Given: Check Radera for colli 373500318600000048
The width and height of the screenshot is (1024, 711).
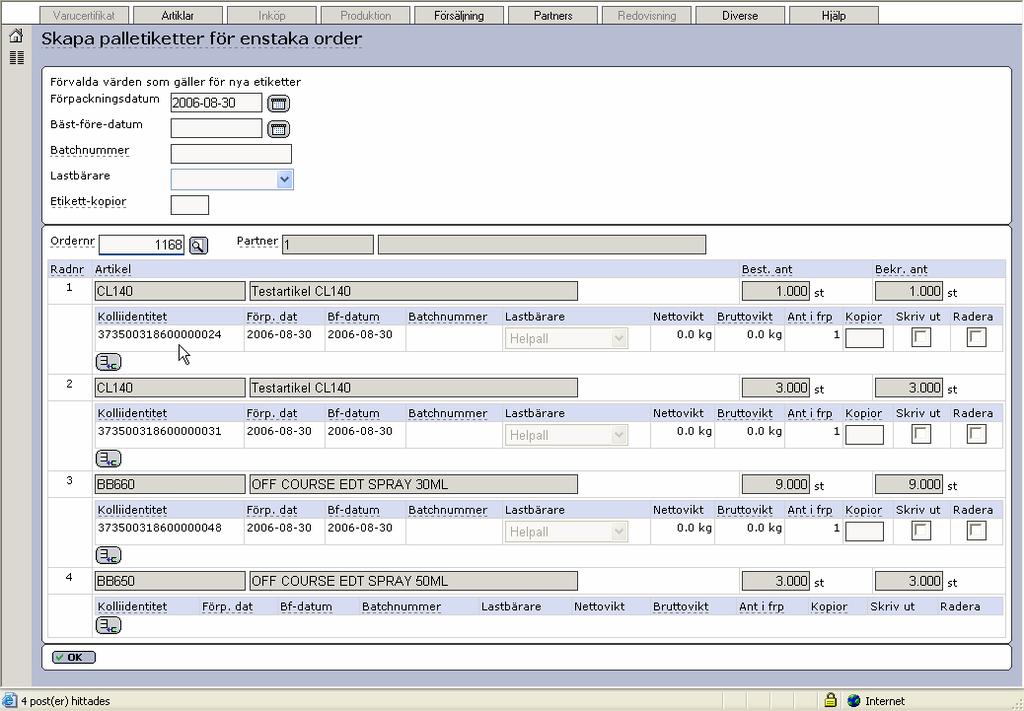Looking at the screenshot, I should [976, 530].
